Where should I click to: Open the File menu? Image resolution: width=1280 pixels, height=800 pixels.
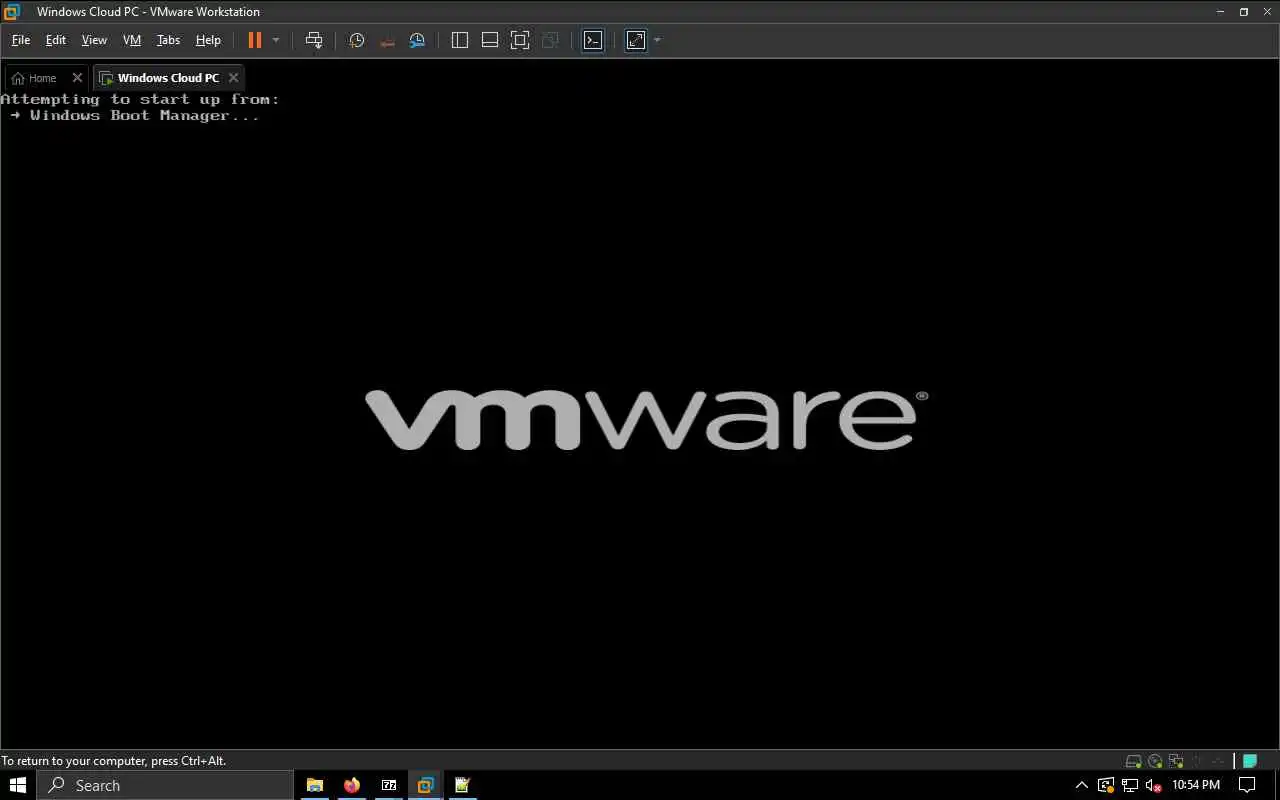click(x=21, y=40)
